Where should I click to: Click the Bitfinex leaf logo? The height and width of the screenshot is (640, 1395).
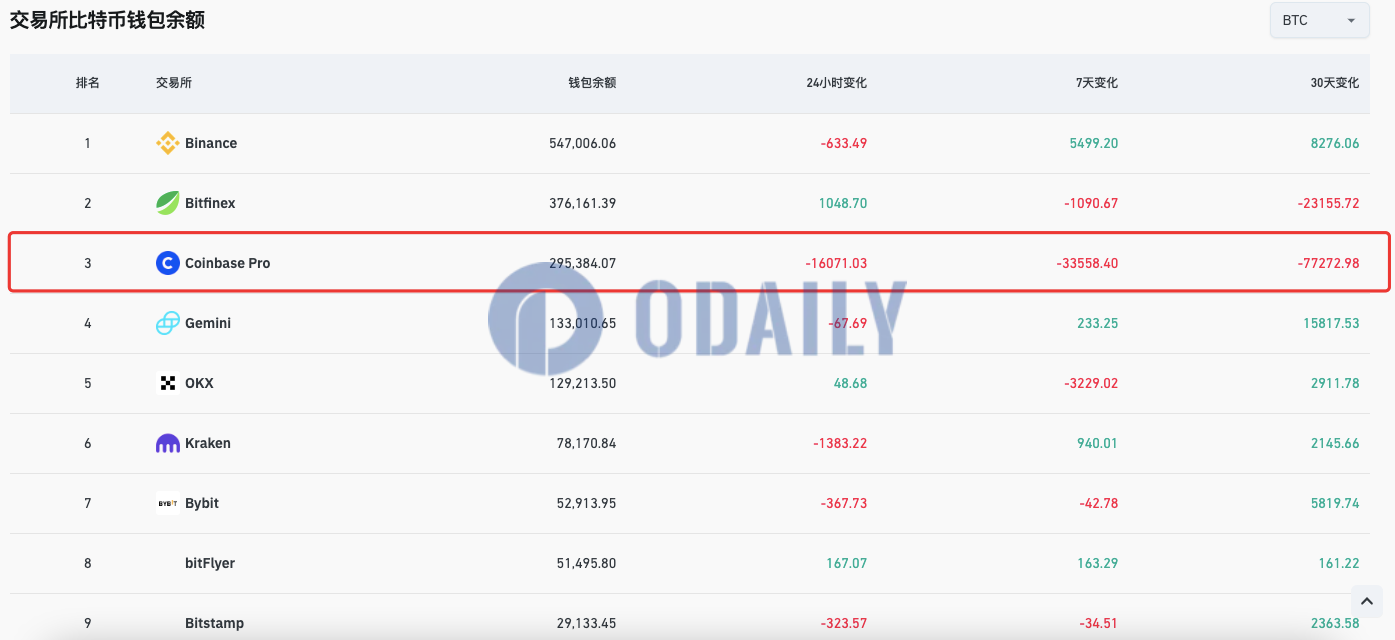point(168,203)
